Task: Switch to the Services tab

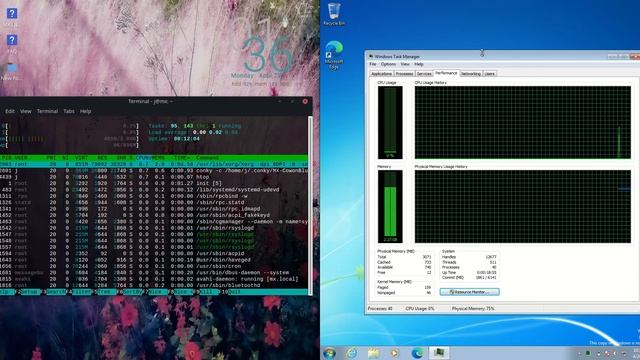Action: tap(424, 74)
